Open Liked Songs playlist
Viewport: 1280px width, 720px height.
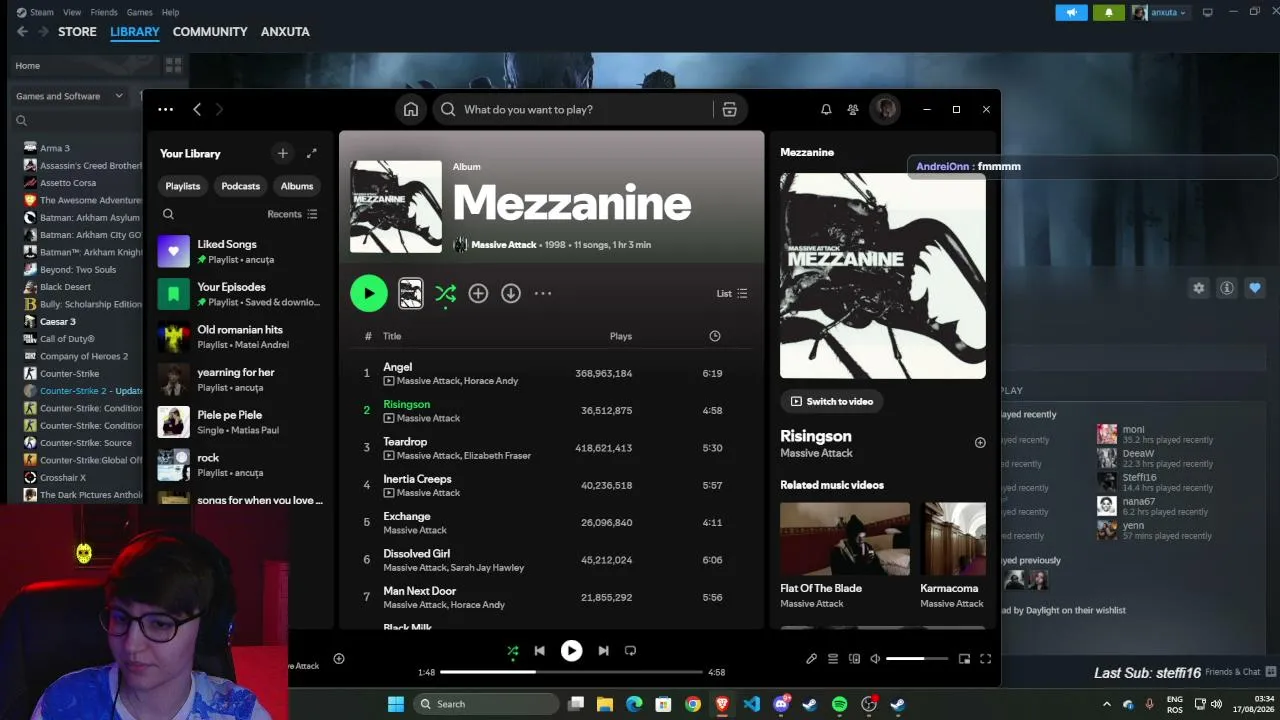click(x=240, y=251)
